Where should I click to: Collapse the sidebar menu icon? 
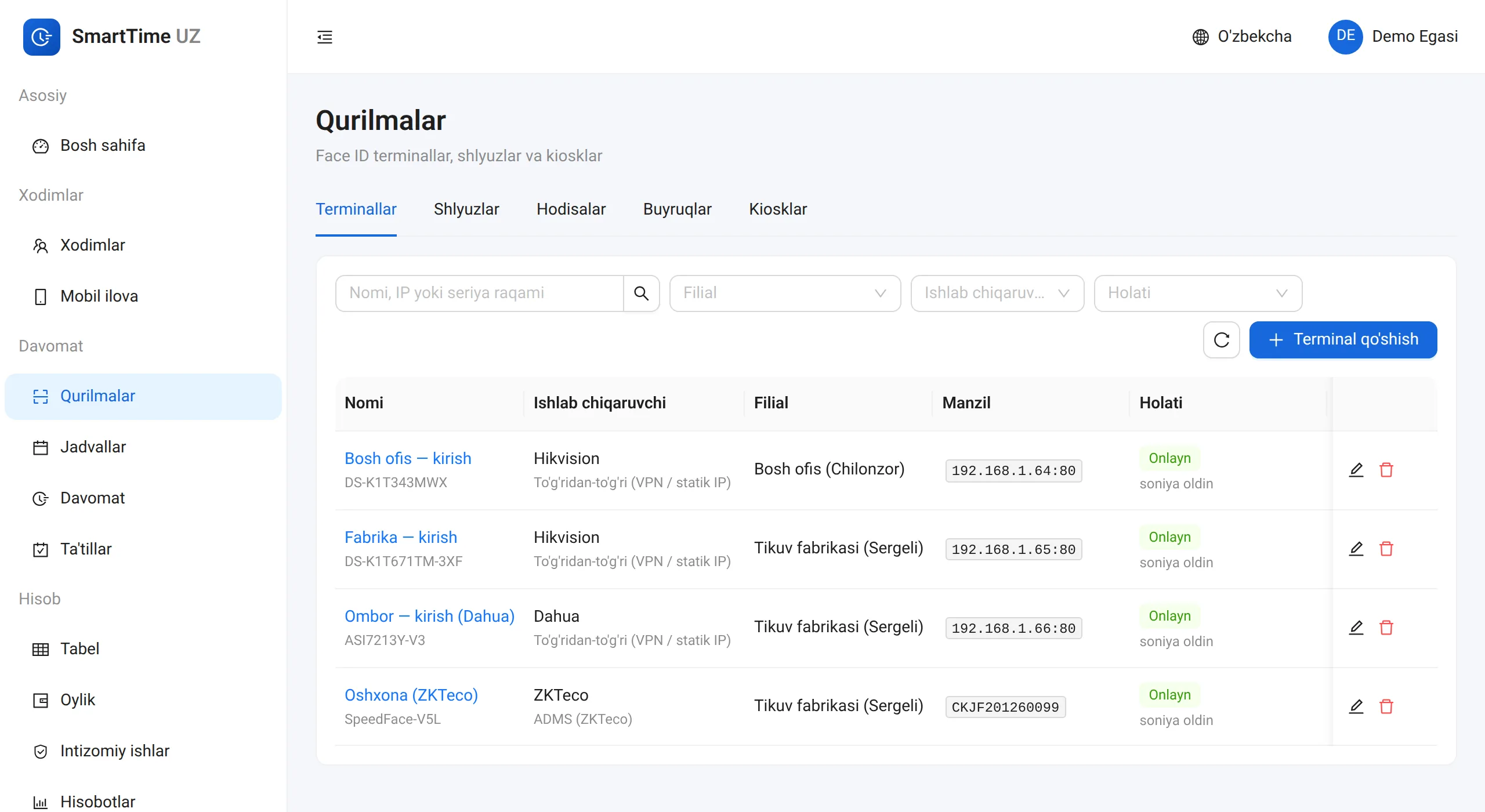point(325,37)
